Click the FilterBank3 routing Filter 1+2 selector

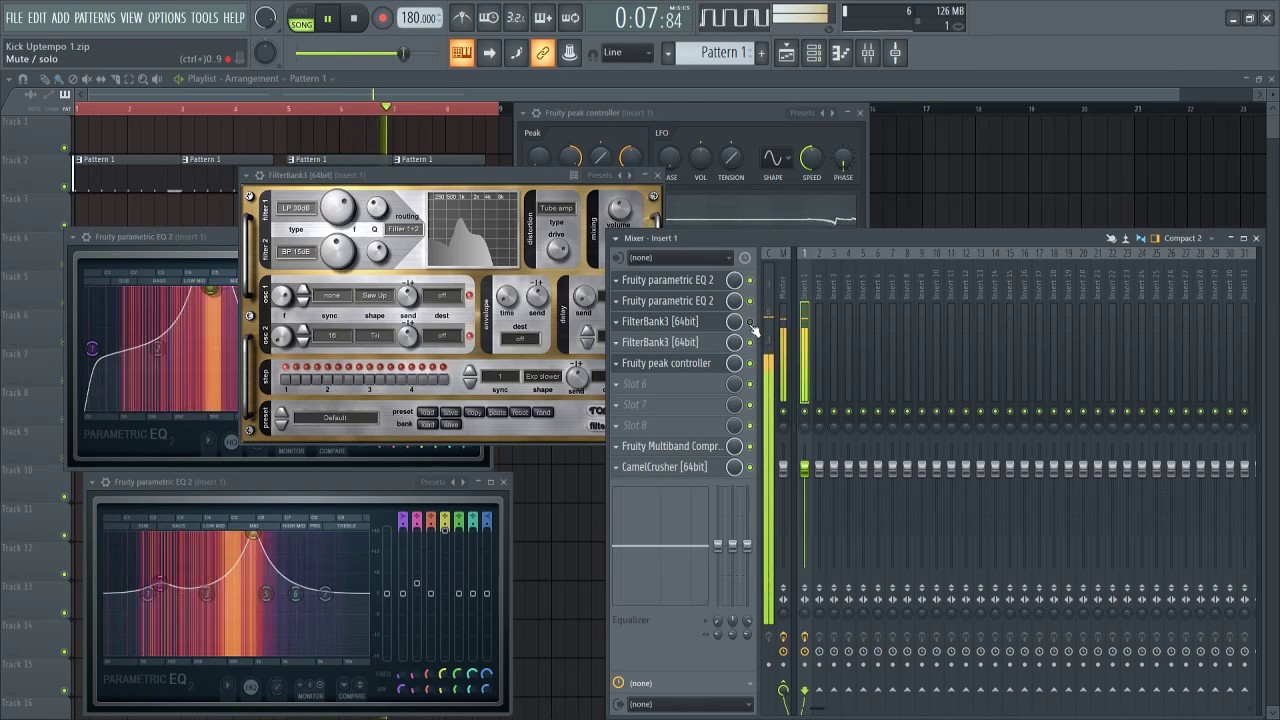pyautogui.click(x=404, y=229)
